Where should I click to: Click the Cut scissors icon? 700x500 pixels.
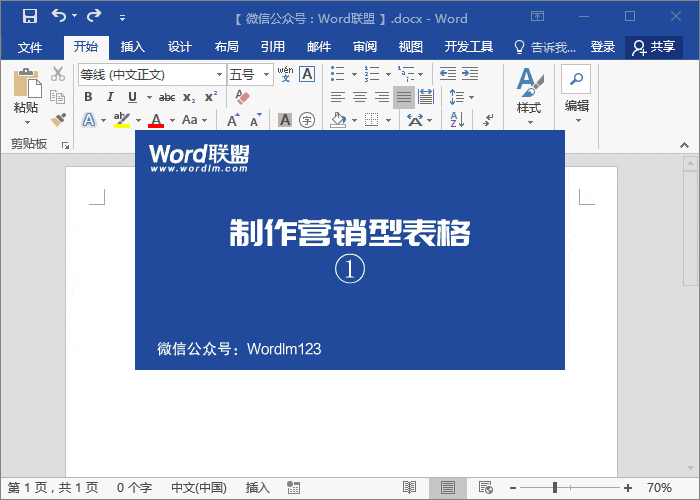58,74
